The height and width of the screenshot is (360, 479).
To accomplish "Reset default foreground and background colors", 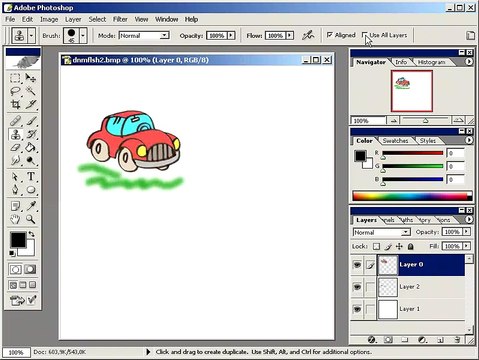I will (x=12, y=253).
